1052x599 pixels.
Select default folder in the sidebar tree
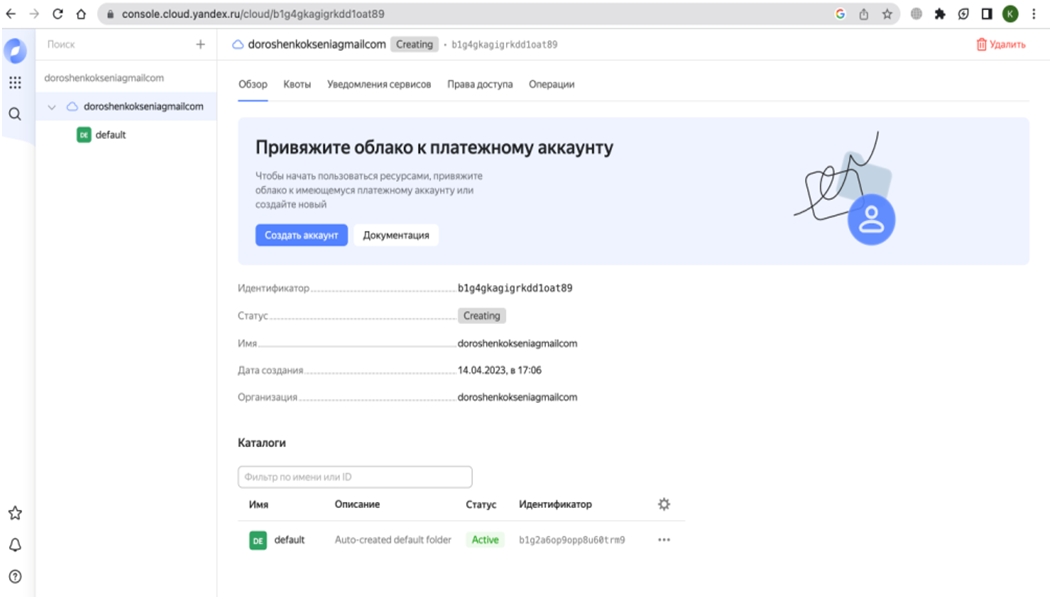click(x=110, y=135)
